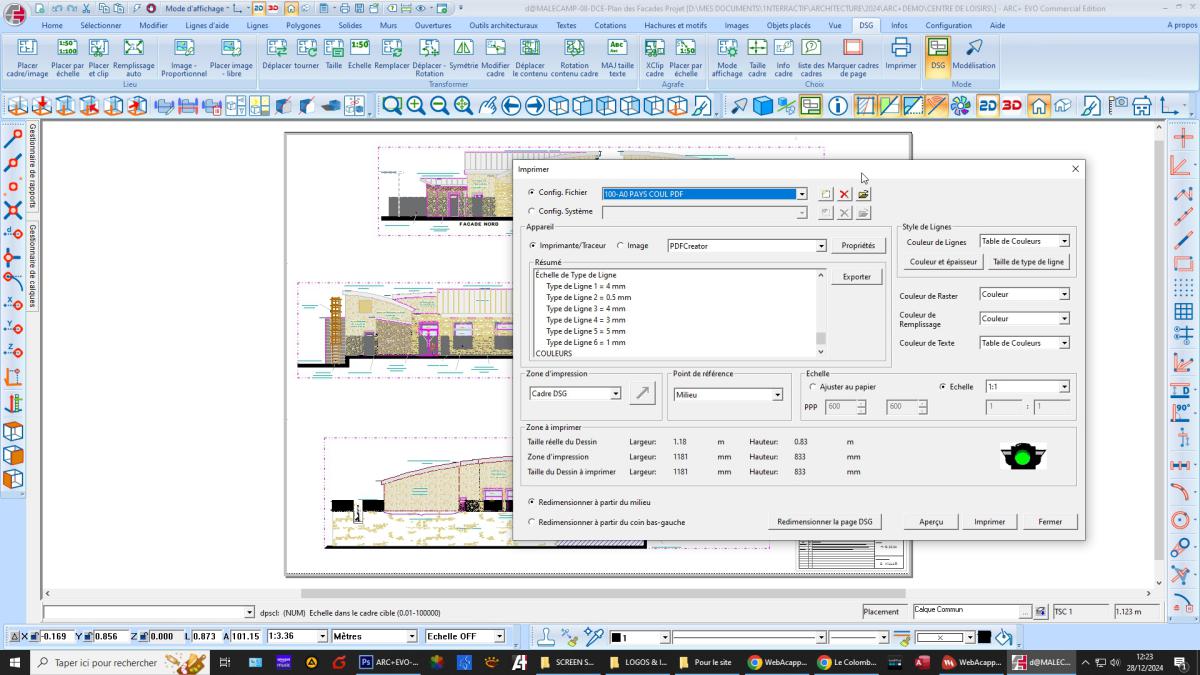Viewport: 1200px width, 675px height.
Task: Click the Windows taskbar search box
Action: tap(105, 662)
